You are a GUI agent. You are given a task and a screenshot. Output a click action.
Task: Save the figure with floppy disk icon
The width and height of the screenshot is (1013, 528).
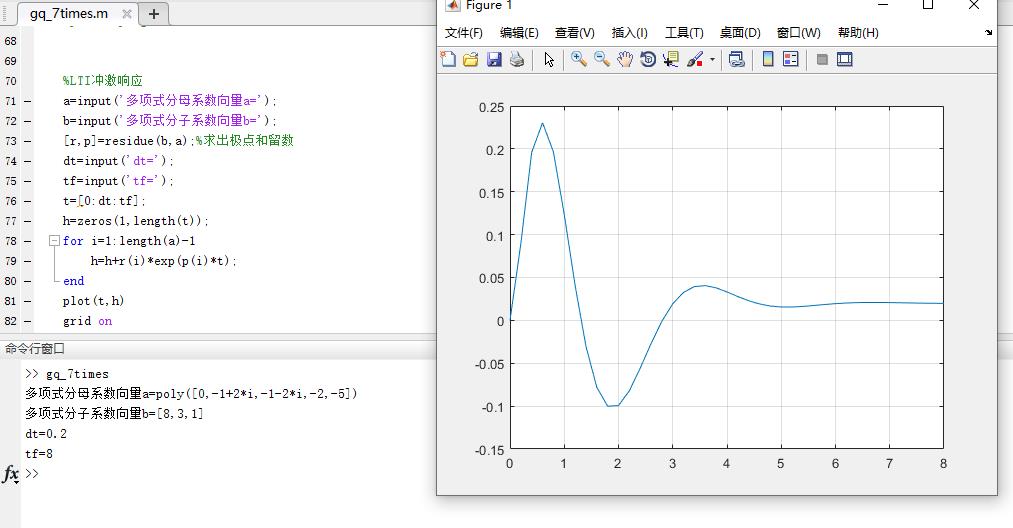coord(494,59)
